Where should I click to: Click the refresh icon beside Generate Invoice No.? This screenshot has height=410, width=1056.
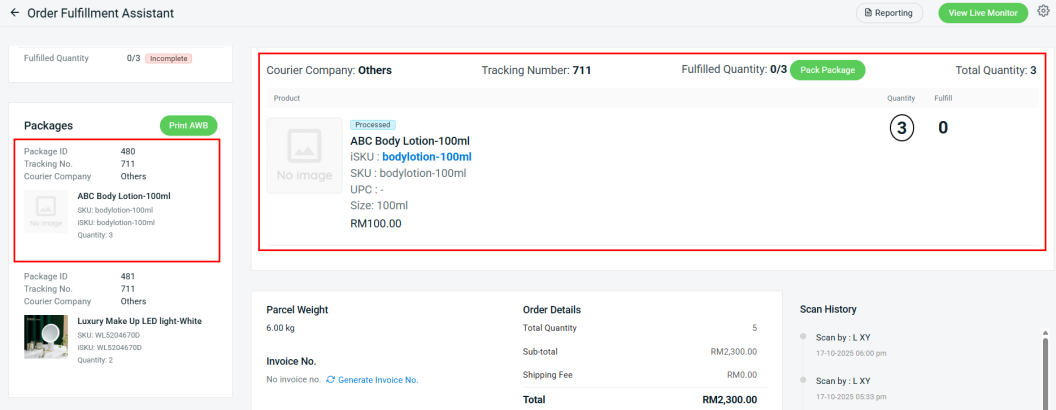click(331, 380)
